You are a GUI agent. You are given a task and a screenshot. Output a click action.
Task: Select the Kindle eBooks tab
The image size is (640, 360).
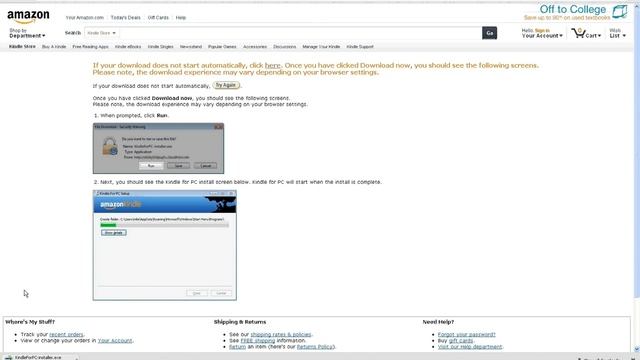click(128, 47)
